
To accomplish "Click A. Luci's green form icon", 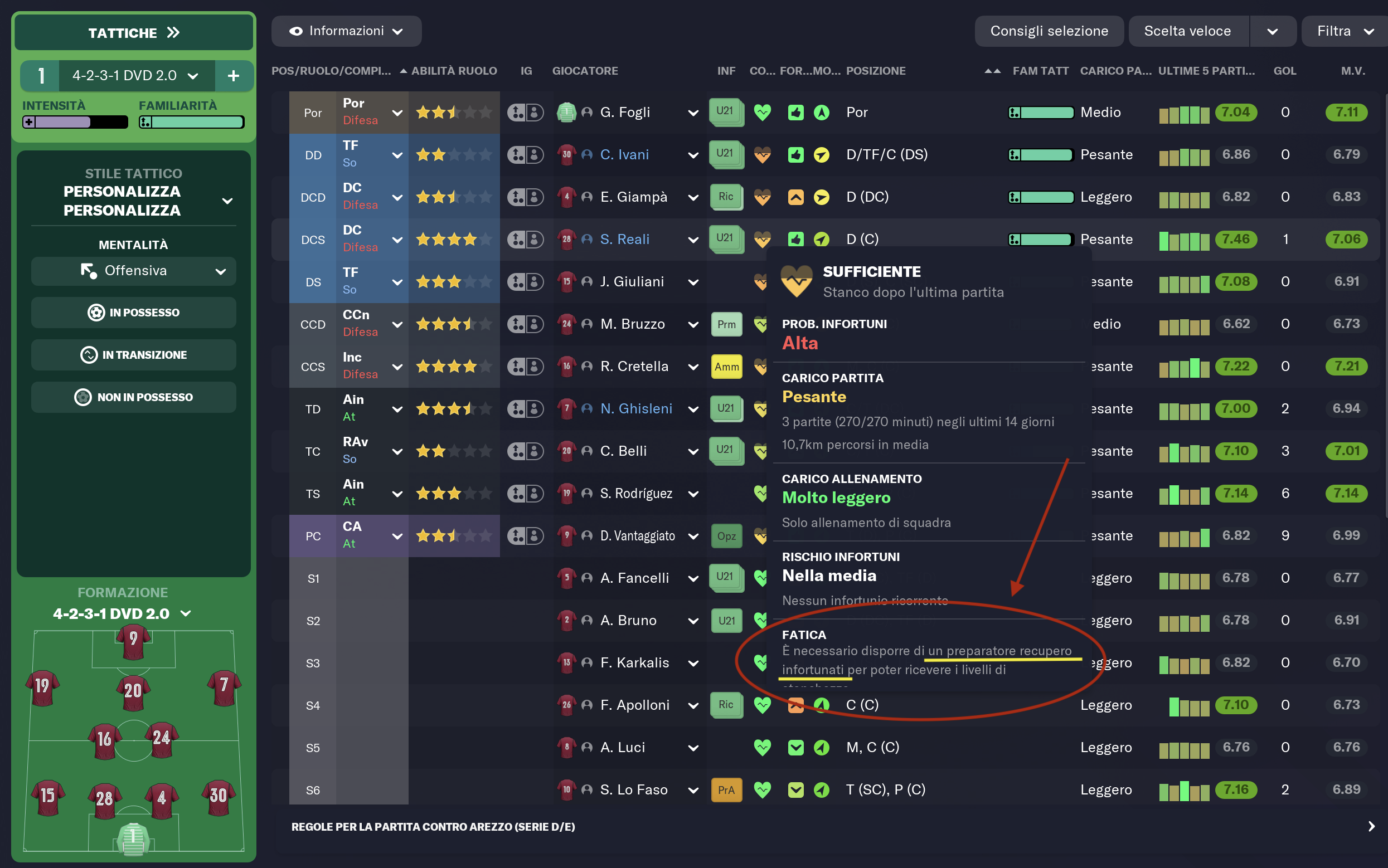I will (x=795, y=748).
